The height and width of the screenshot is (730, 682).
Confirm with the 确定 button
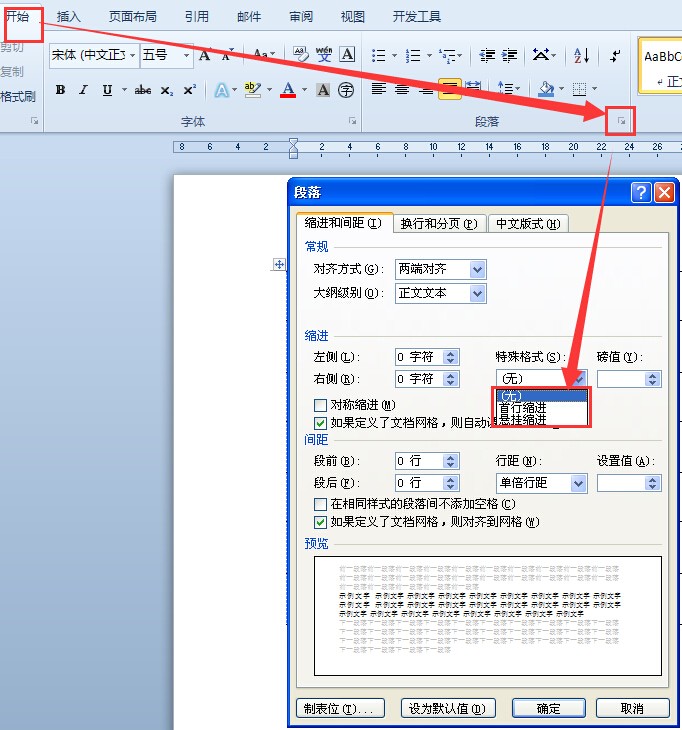click(548, 709)
